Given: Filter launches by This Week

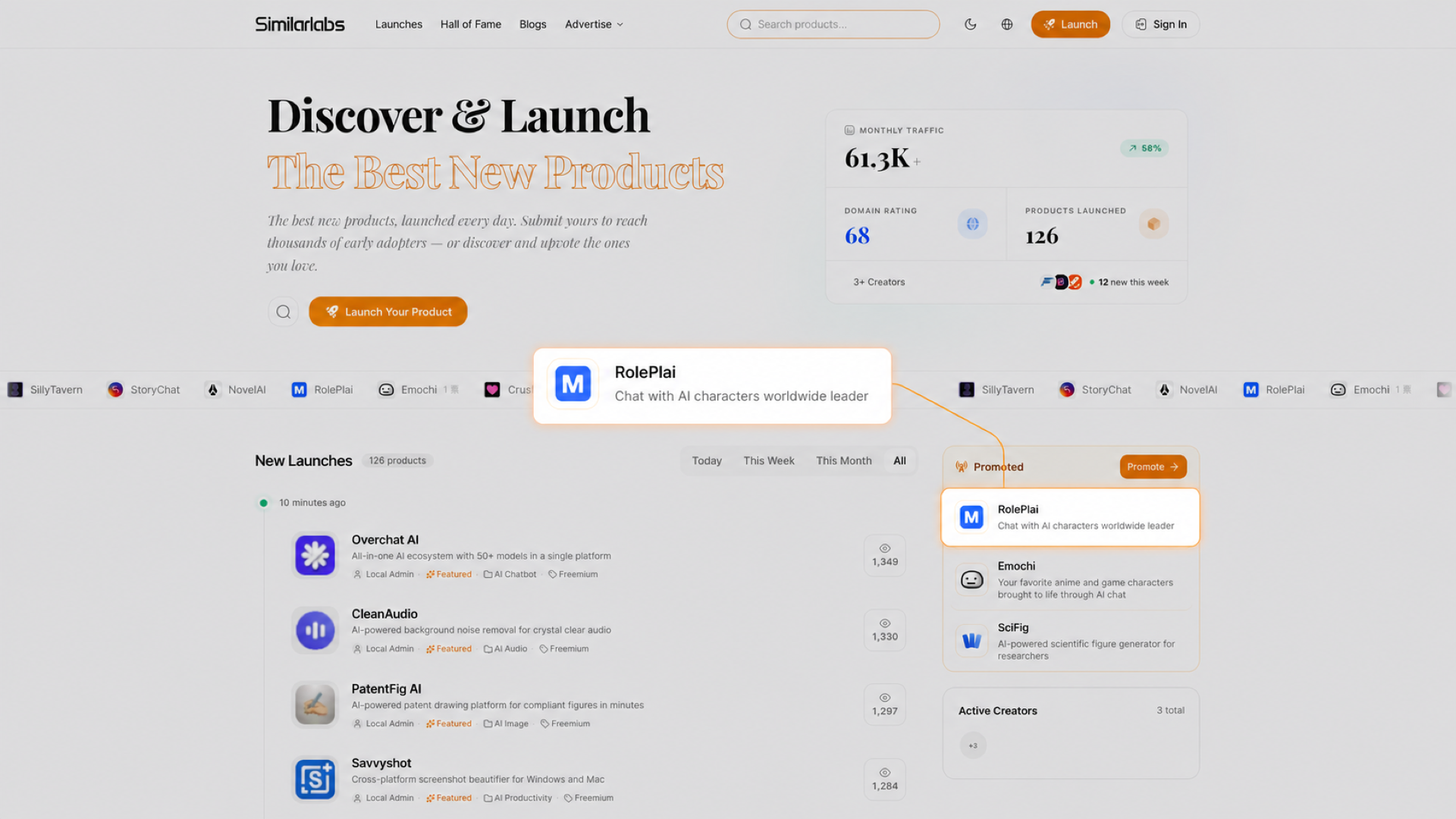Looking at the screenshot, I should (769, 461).
